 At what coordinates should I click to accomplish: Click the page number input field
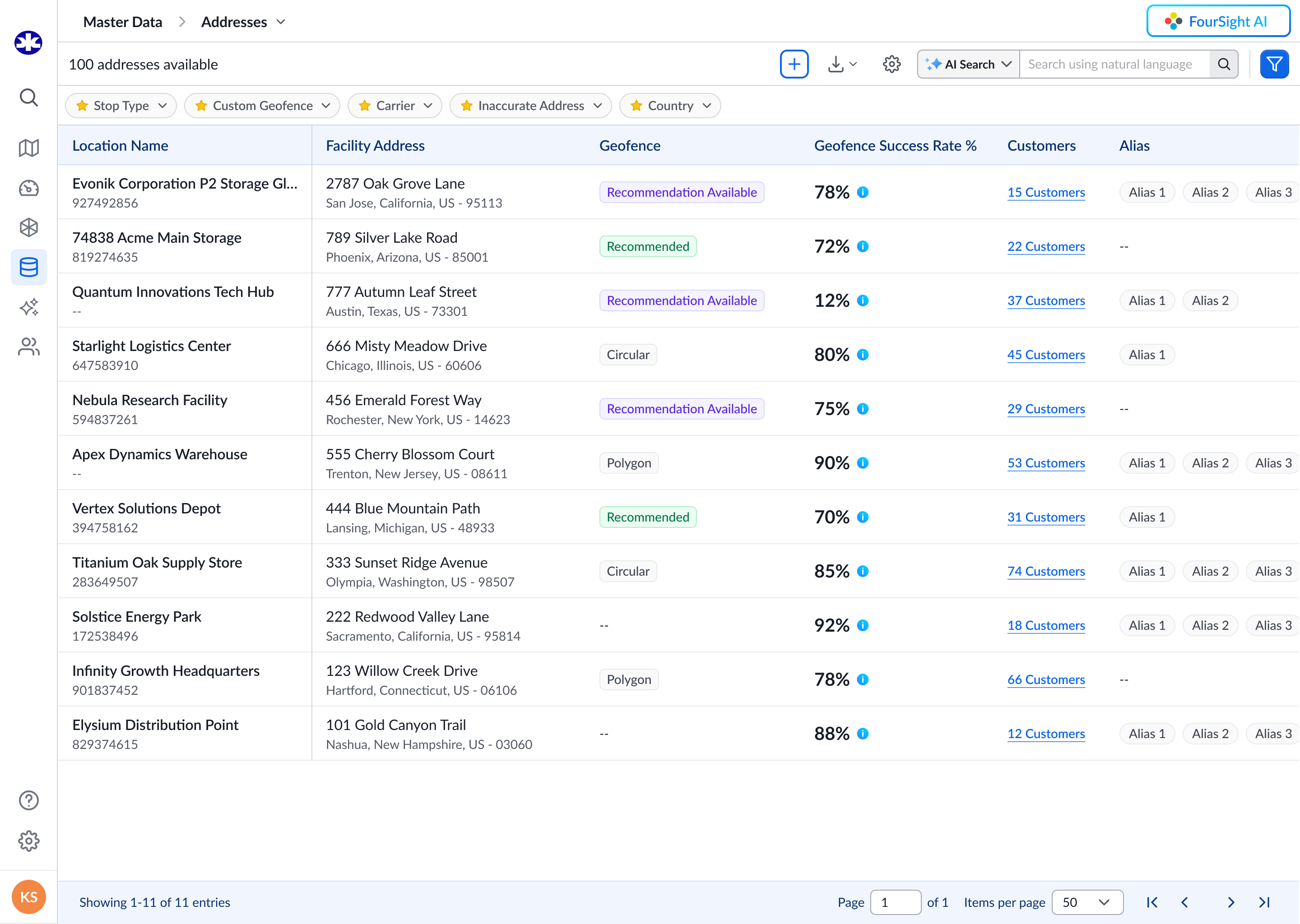point(895,902)
